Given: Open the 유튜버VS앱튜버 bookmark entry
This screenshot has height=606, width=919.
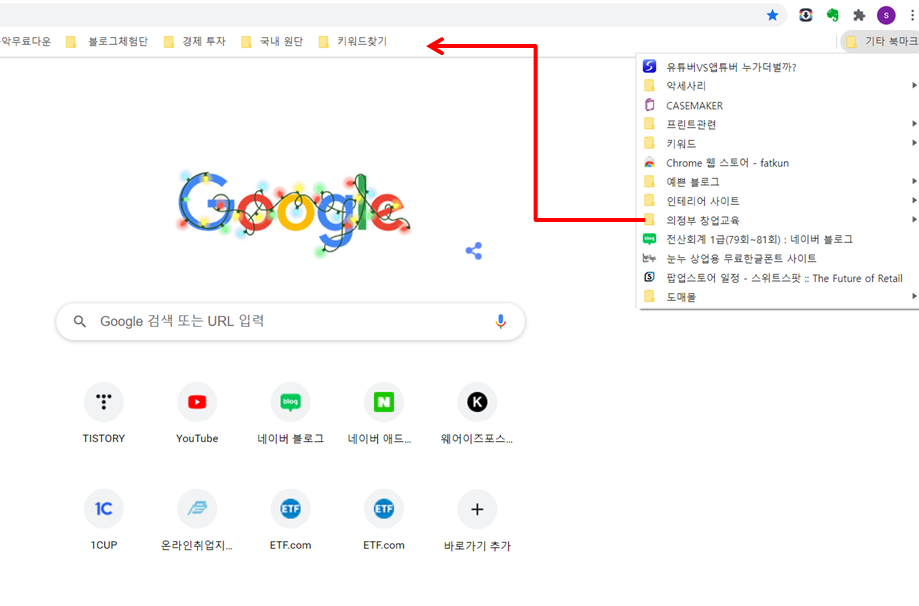Looking at the screenshot, I should tap(778, 67).
